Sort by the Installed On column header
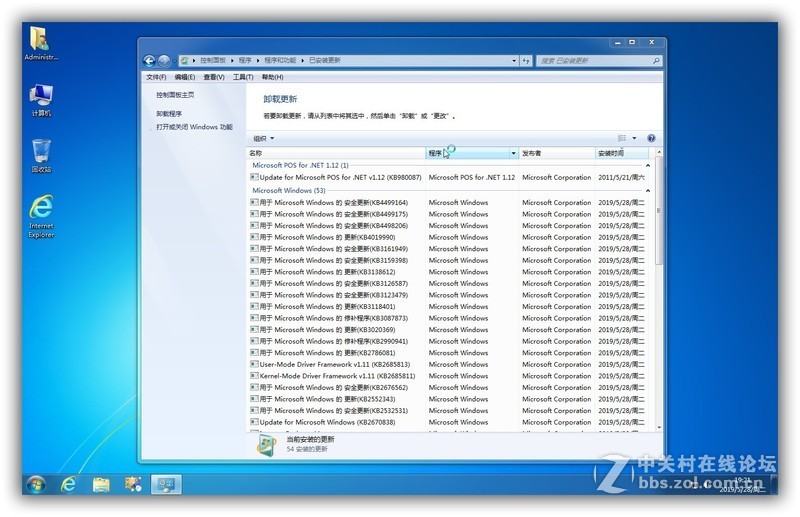The width and height of the screenshot is (800, 517). point(622,153)
